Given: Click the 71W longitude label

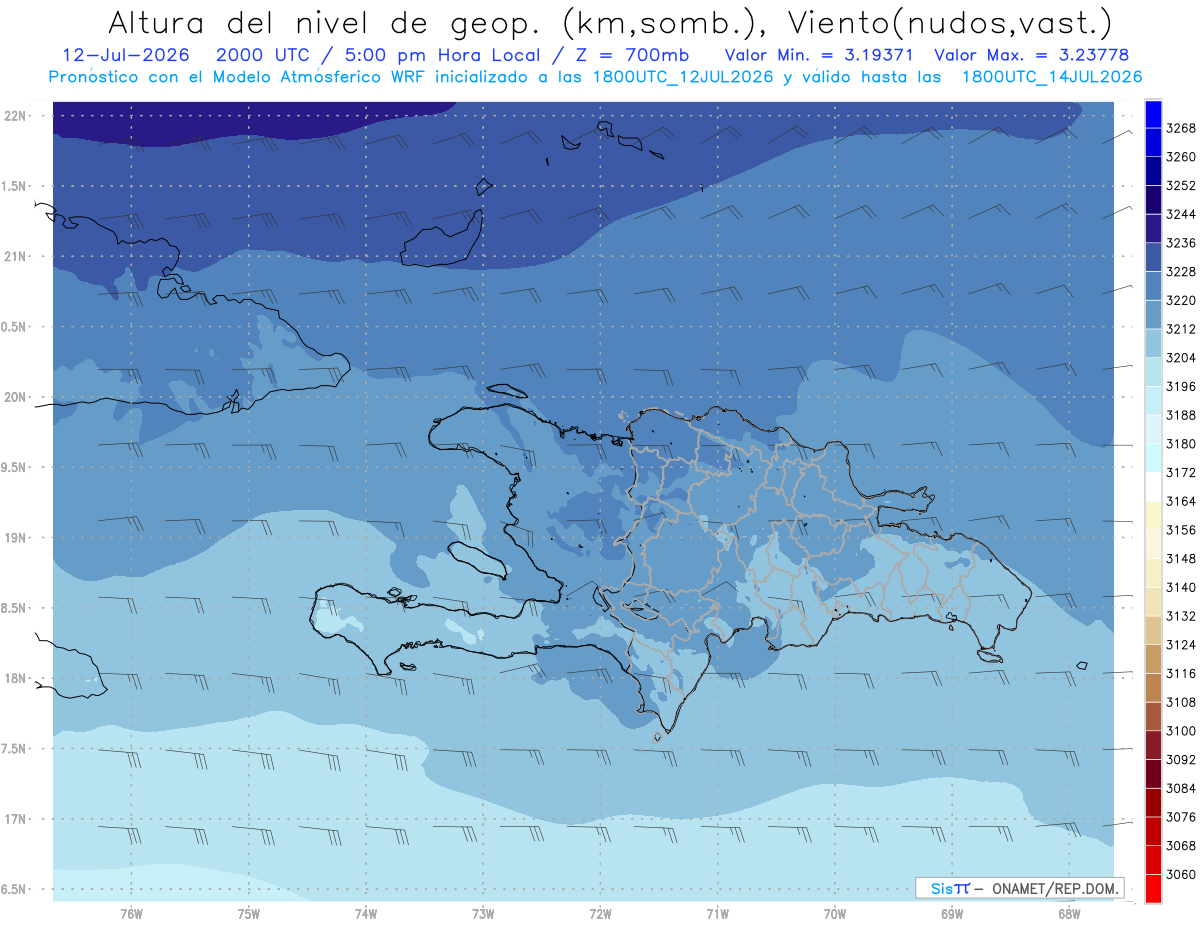Looking at the screenshot, I should pos(717,913).
